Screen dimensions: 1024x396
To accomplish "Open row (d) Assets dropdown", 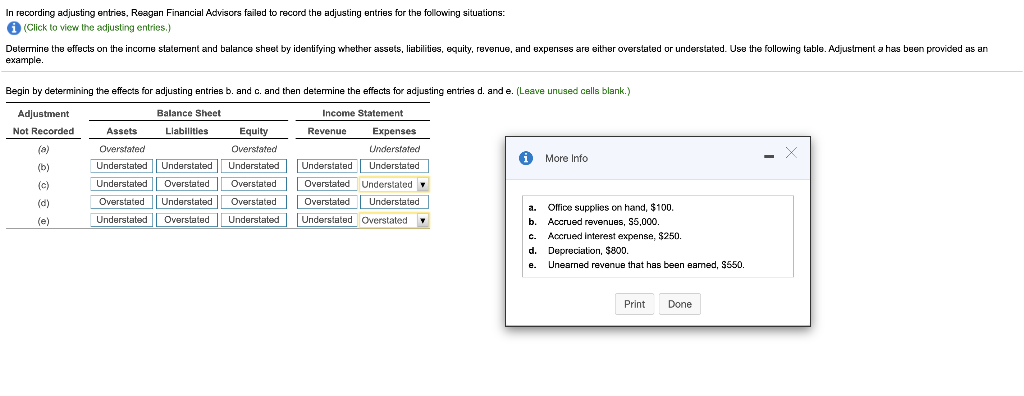I will pyautogui.click(x=121, y=202).
